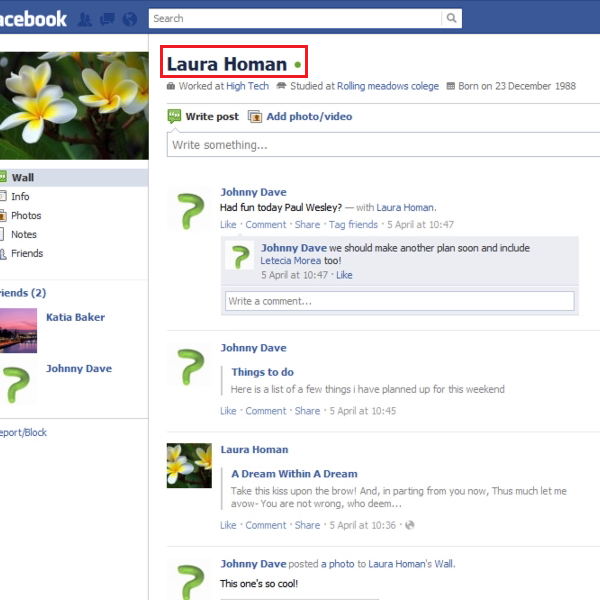
Task: Open the large flower profile picture
Action: [x=74, y=106]
